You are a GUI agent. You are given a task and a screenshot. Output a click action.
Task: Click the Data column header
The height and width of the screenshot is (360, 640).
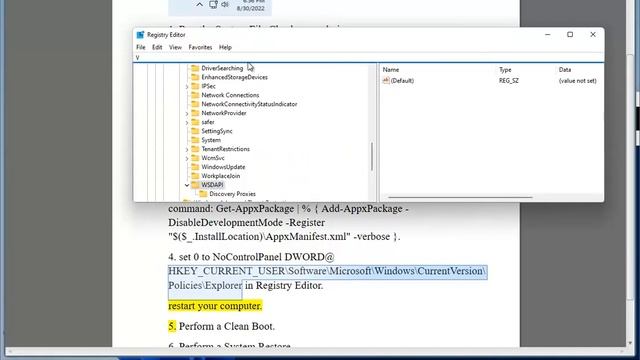[565, 70]
